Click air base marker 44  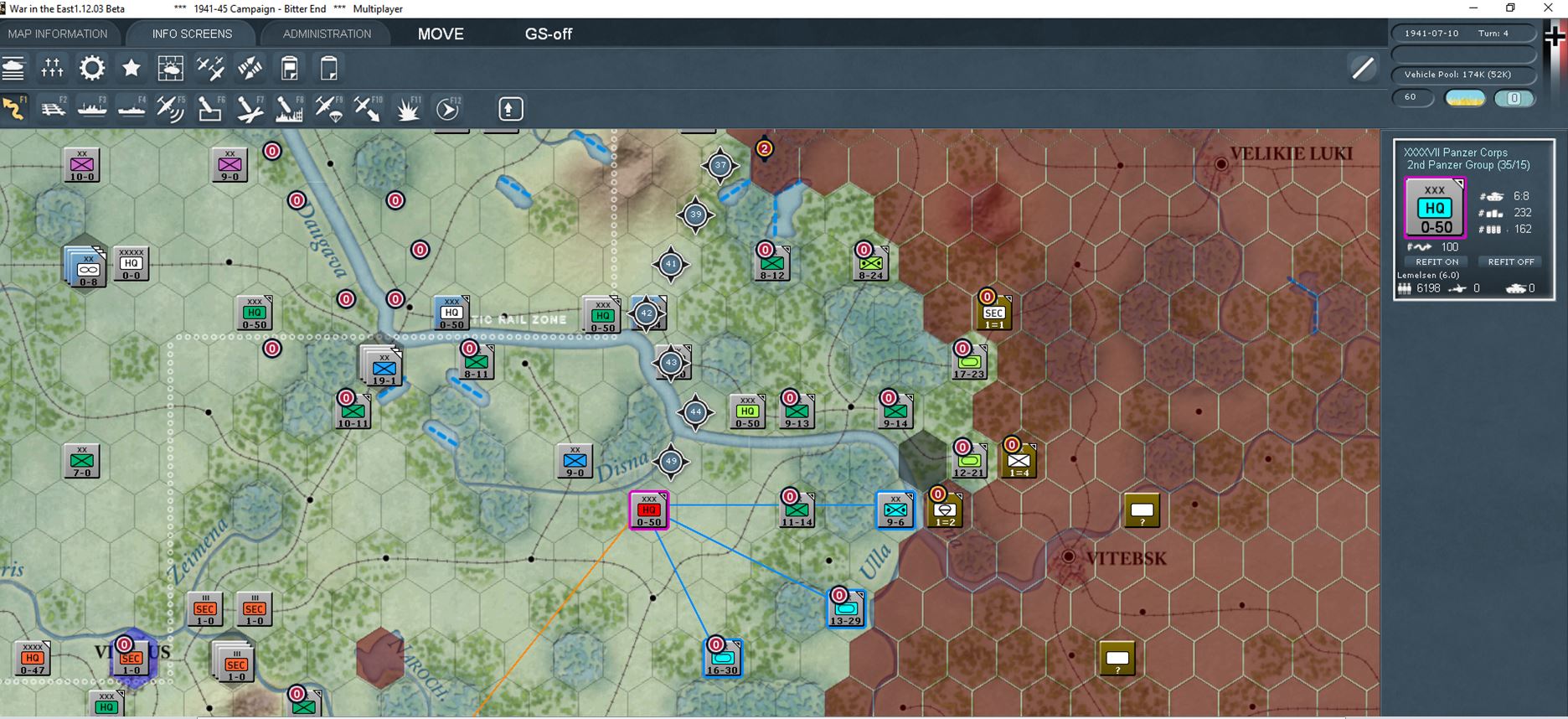coord(696,411)
